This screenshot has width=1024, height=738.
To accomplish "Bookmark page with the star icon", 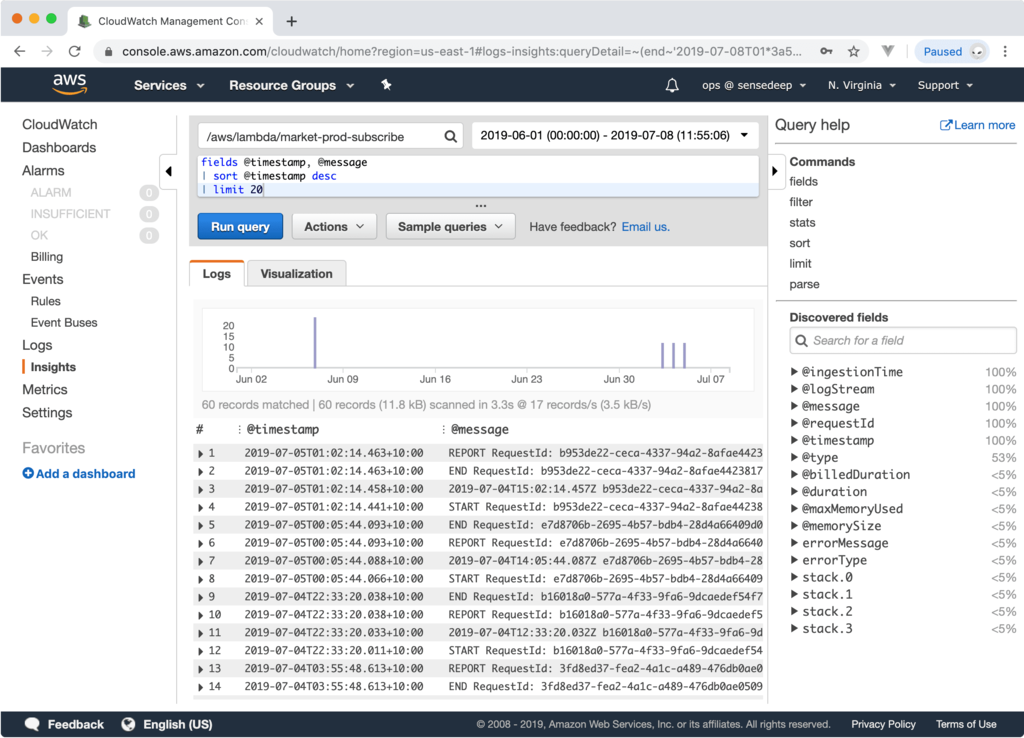I will click(x=853, y=51).
